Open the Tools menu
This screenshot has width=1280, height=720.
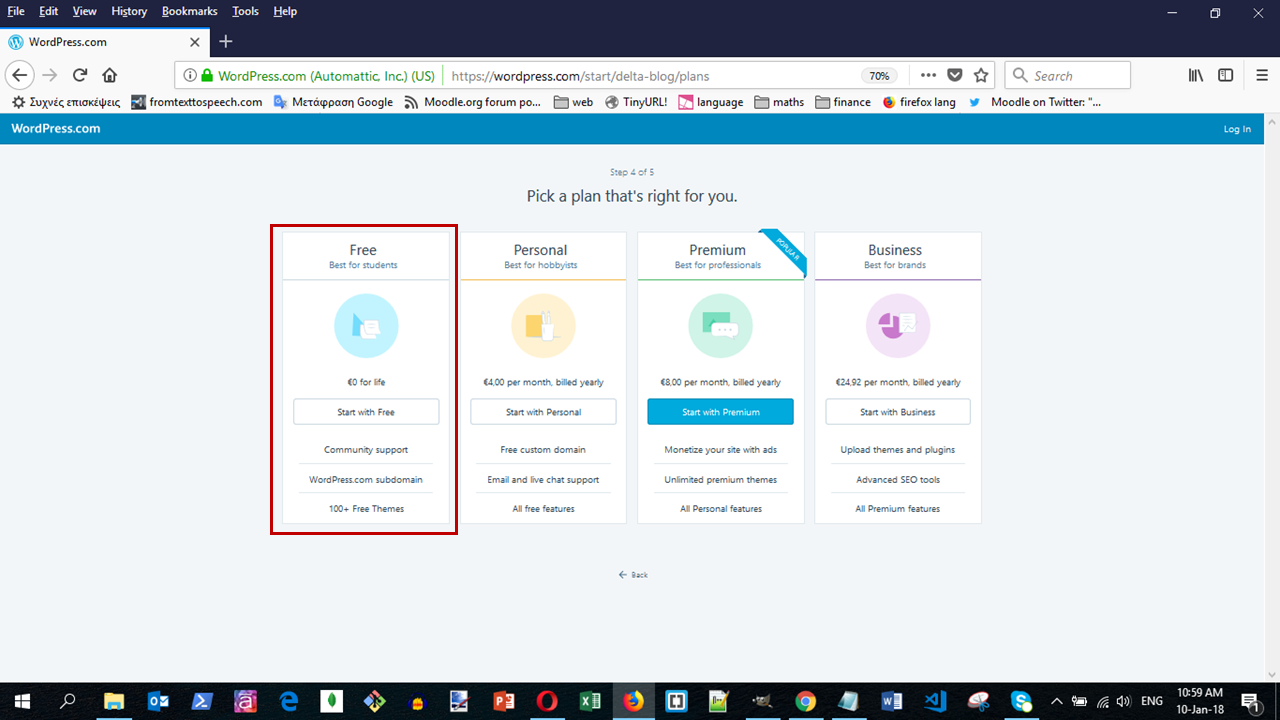point(245,11)
